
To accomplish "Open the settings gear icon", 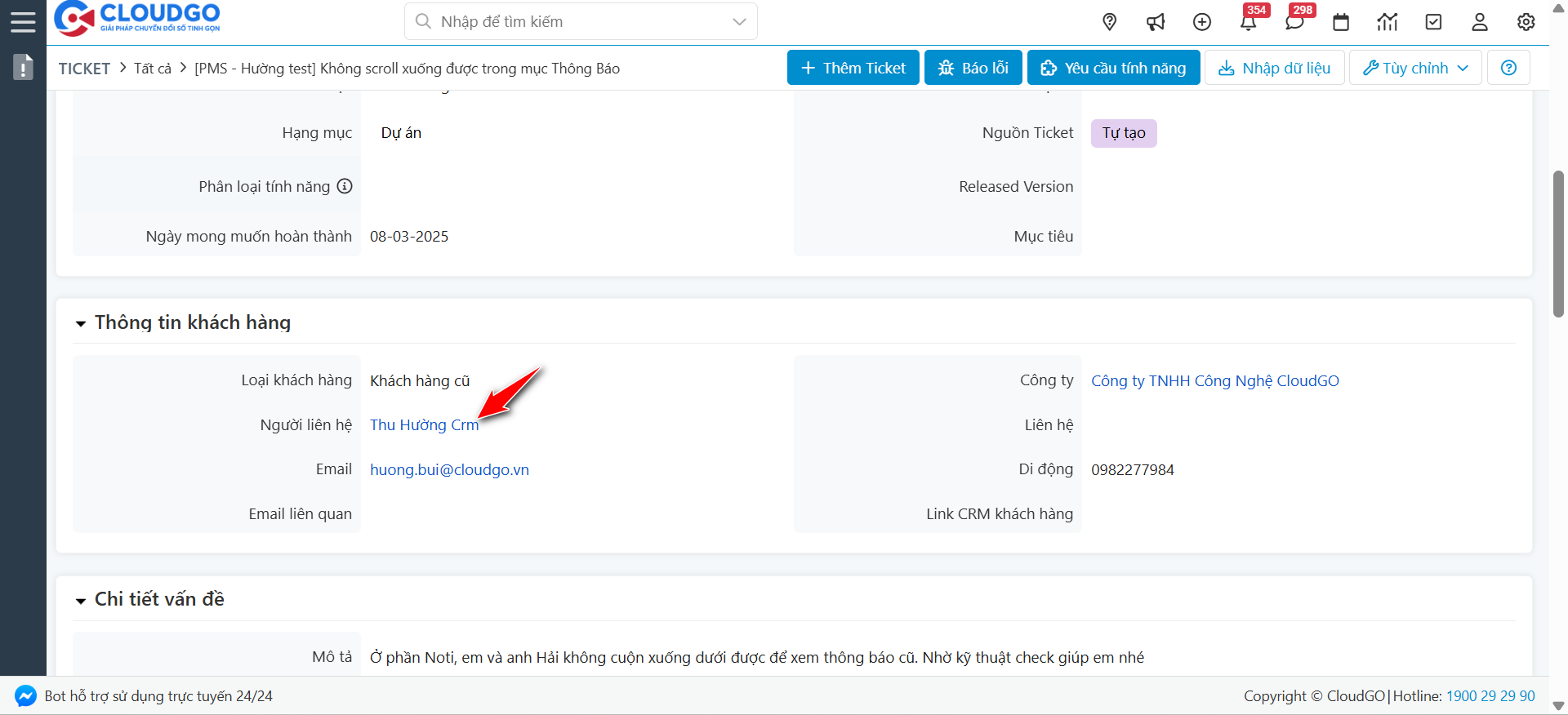I will [1526, 22].
